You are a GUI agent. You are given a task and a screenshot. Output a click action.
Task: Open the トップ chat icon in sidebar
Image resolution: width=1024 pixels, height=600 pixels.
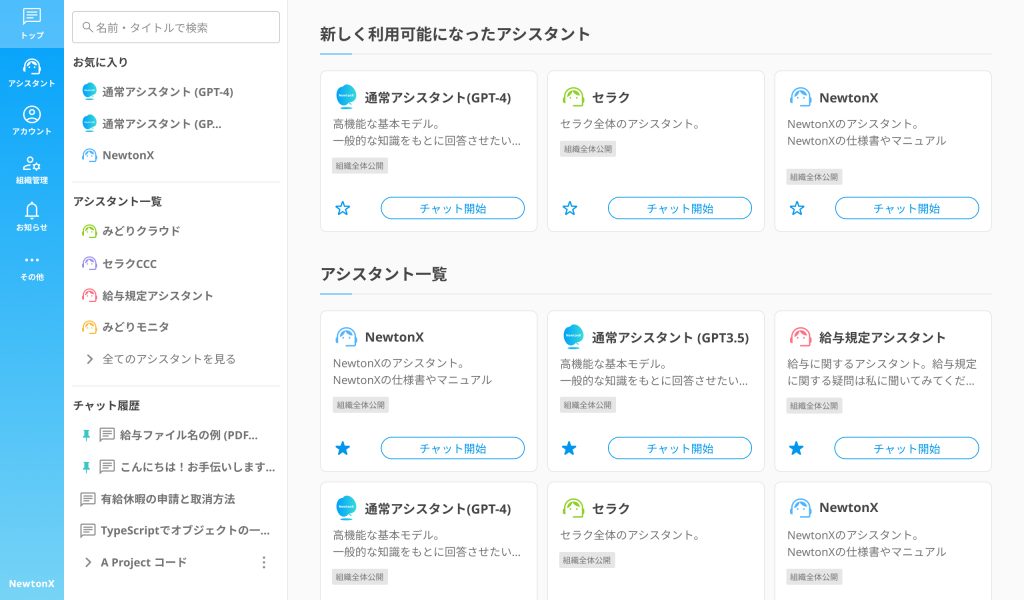(x=32, y=17)
